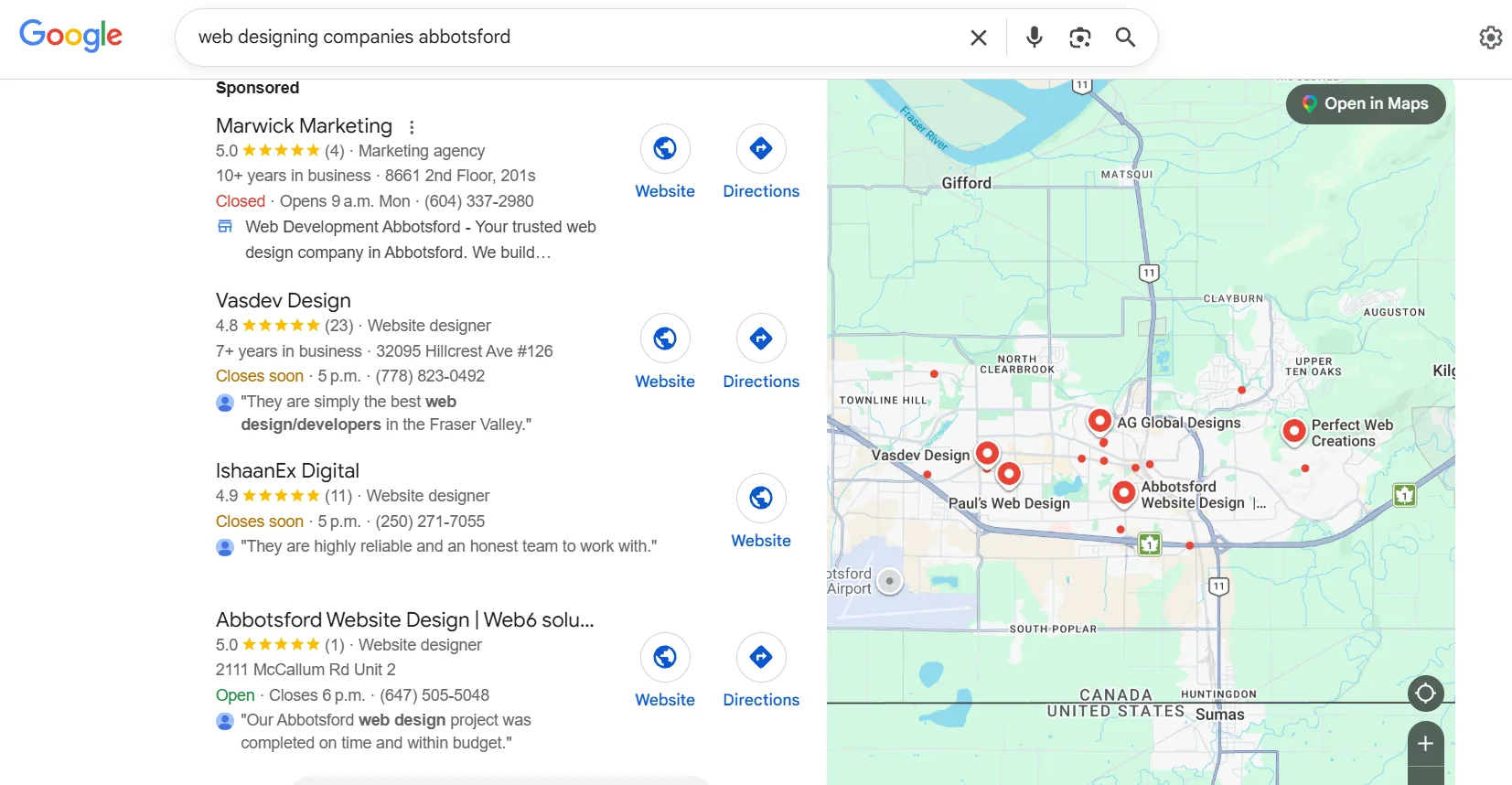
Task: Select the Paul's Web Design map pin
Action: tap(1009, 474)
